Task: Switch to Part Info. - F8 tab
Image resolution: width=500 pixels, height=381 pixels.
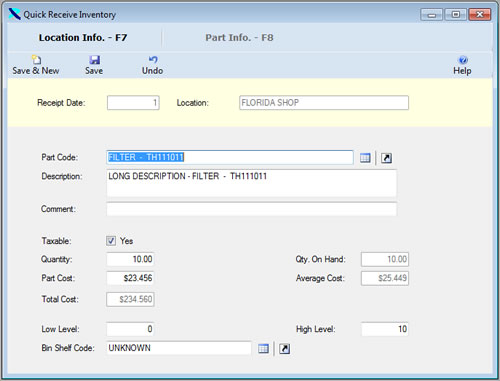Action: point(239,37)
